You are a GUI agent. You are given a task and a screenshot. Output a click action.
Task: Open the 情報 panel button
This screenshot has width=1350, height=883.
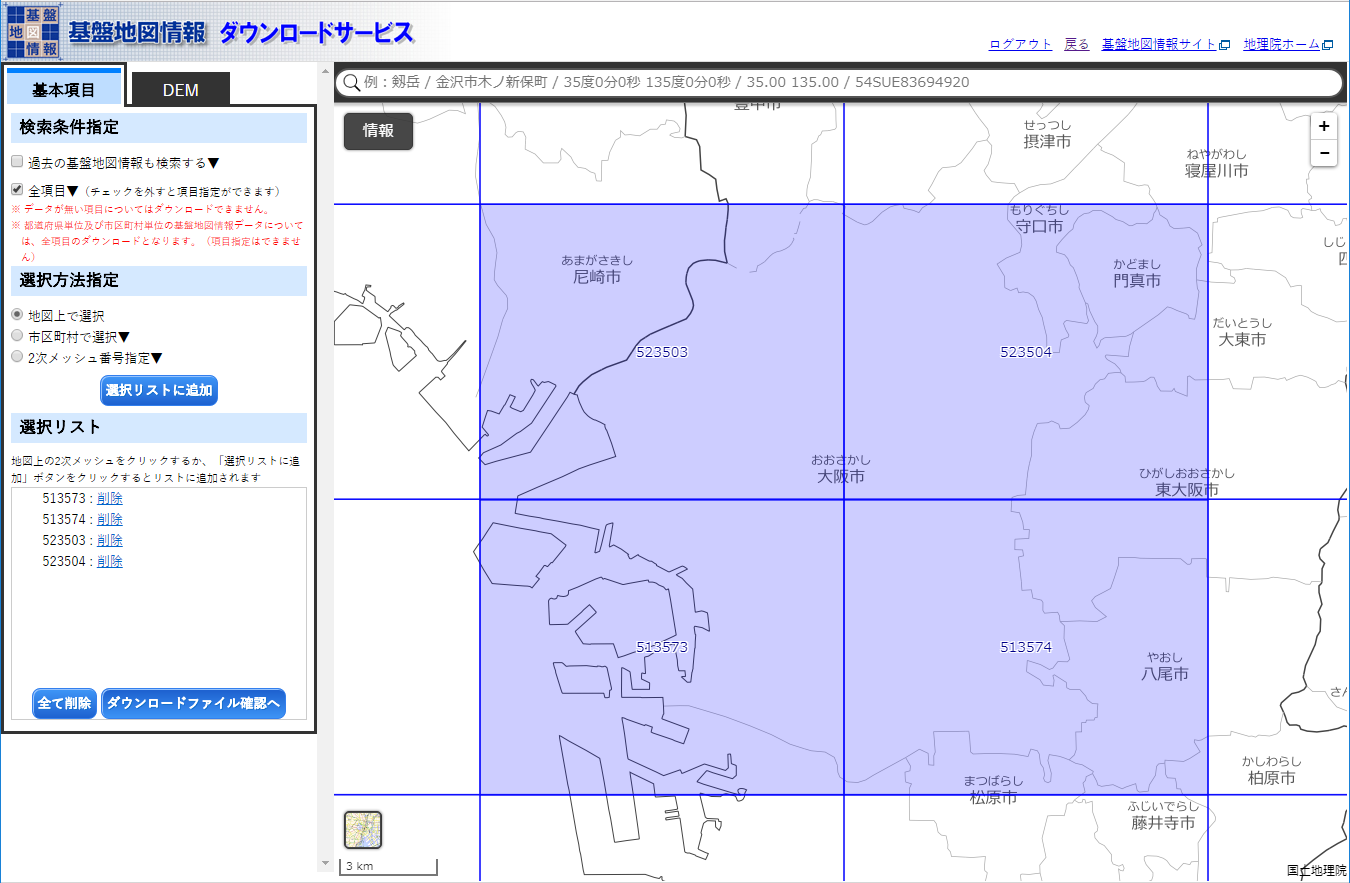click(x=378, y=131)
